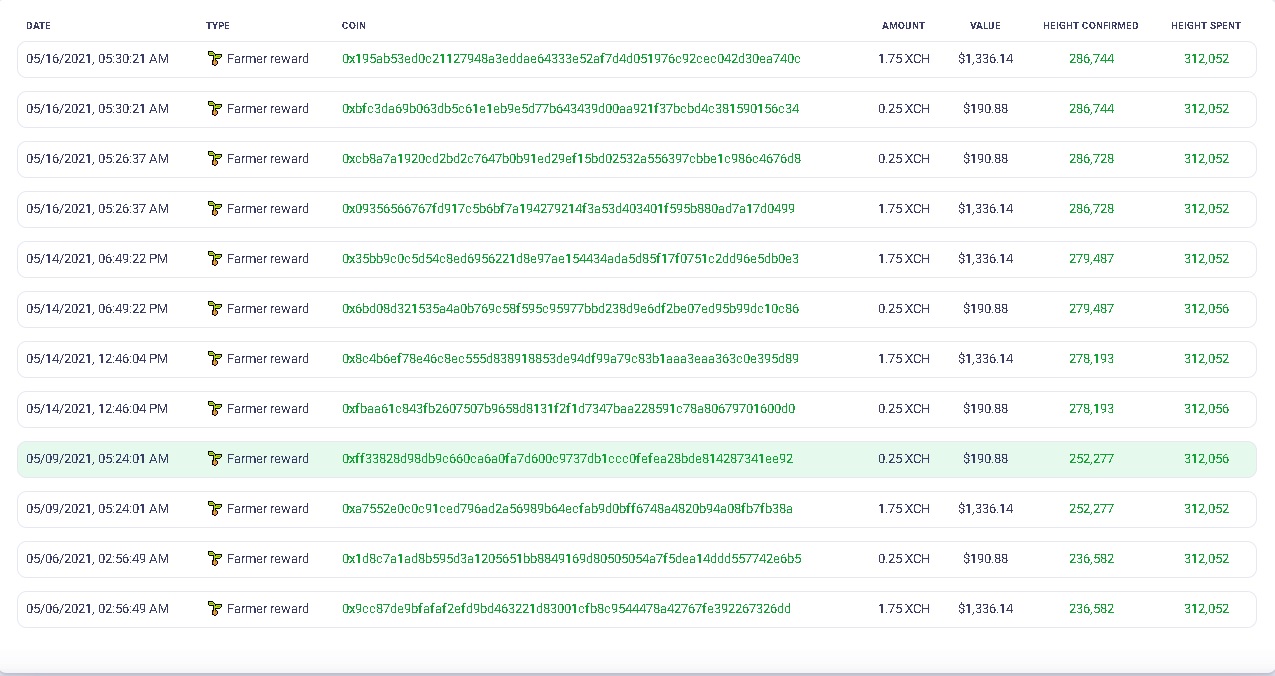Viewport: 1275px width, 676px height.
Task: Click the farmer reward icon in the 0x09356566 row
Action: (214, 209)
